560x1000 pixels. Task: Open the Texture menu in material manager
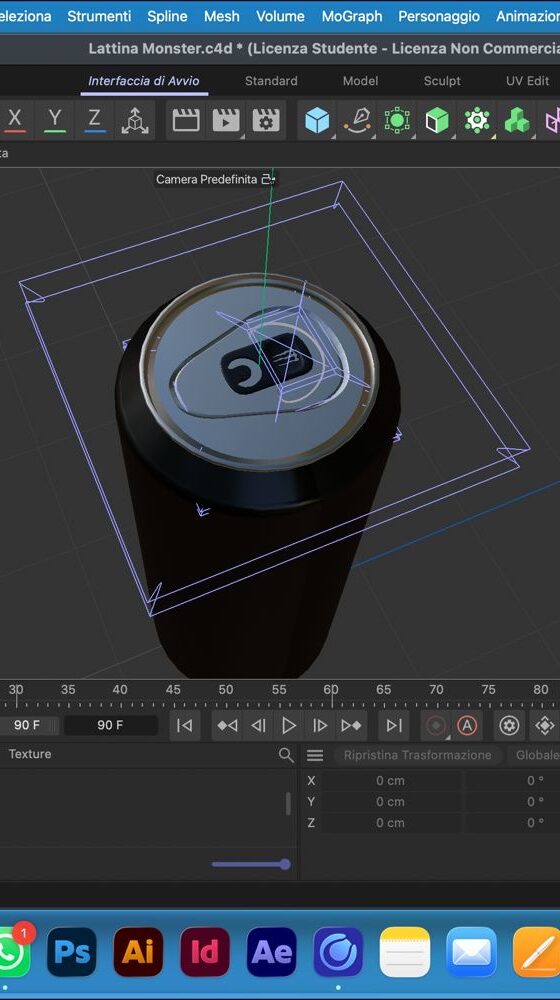[x=30, y=754]
